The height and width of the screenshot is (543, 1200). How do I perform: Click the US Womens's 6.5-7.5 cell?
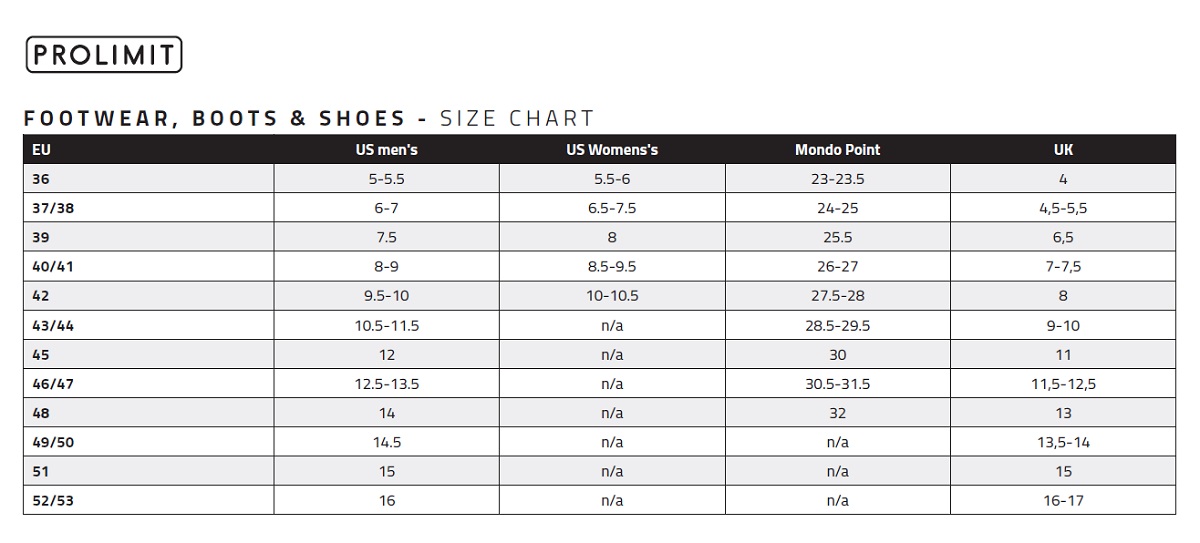coord(612,209)
